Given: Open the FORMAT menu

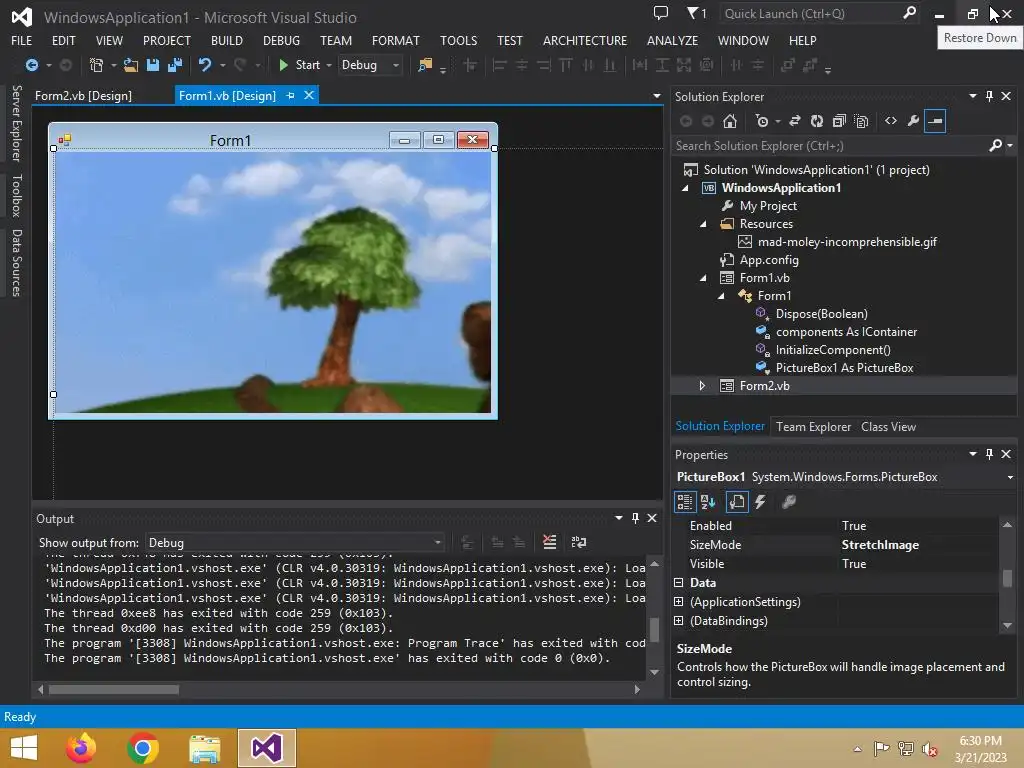Looking at the screenshot, I should click(x=396, y=40).
